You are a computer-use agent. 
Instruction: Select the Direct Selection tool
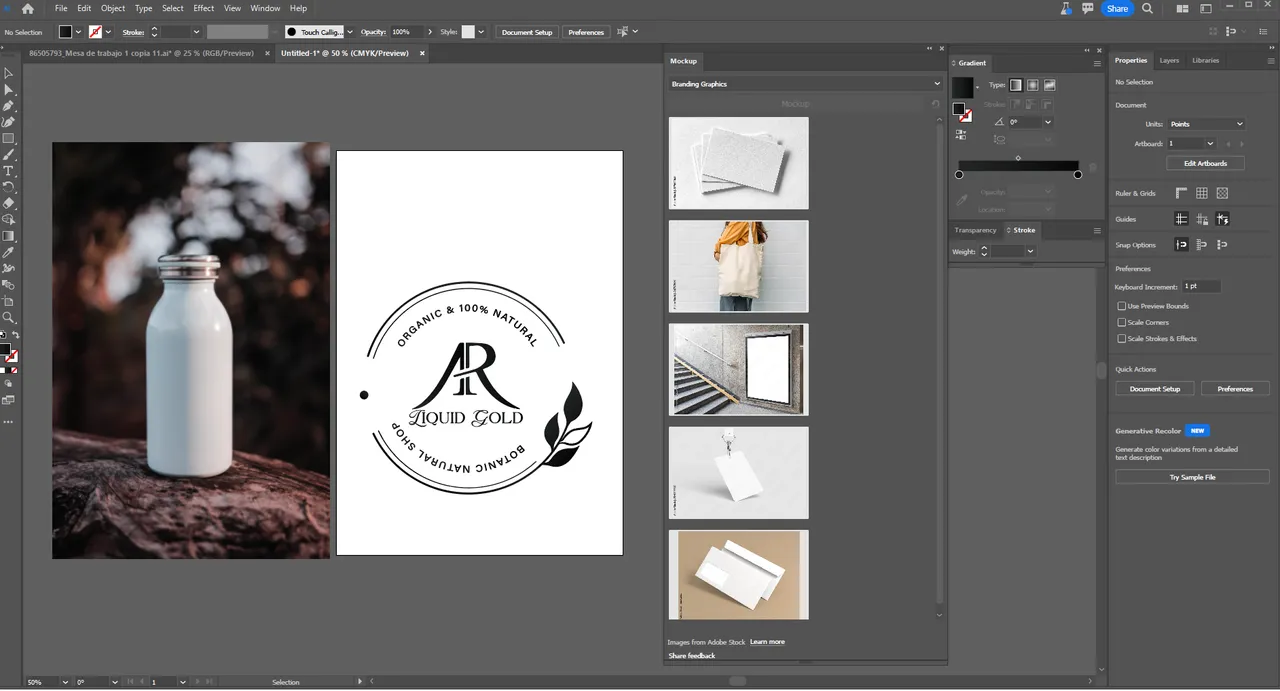[8, 90]
